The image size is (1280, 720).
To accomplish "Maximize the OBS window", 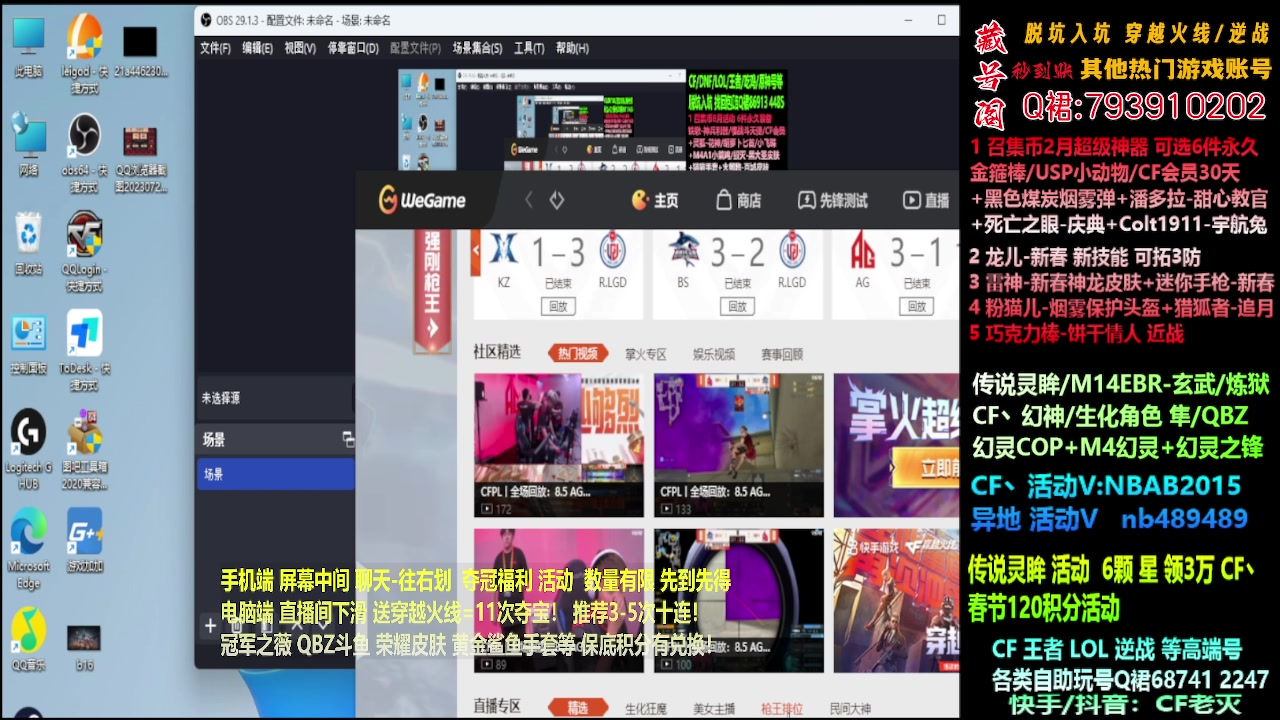I will coord(941,20).
